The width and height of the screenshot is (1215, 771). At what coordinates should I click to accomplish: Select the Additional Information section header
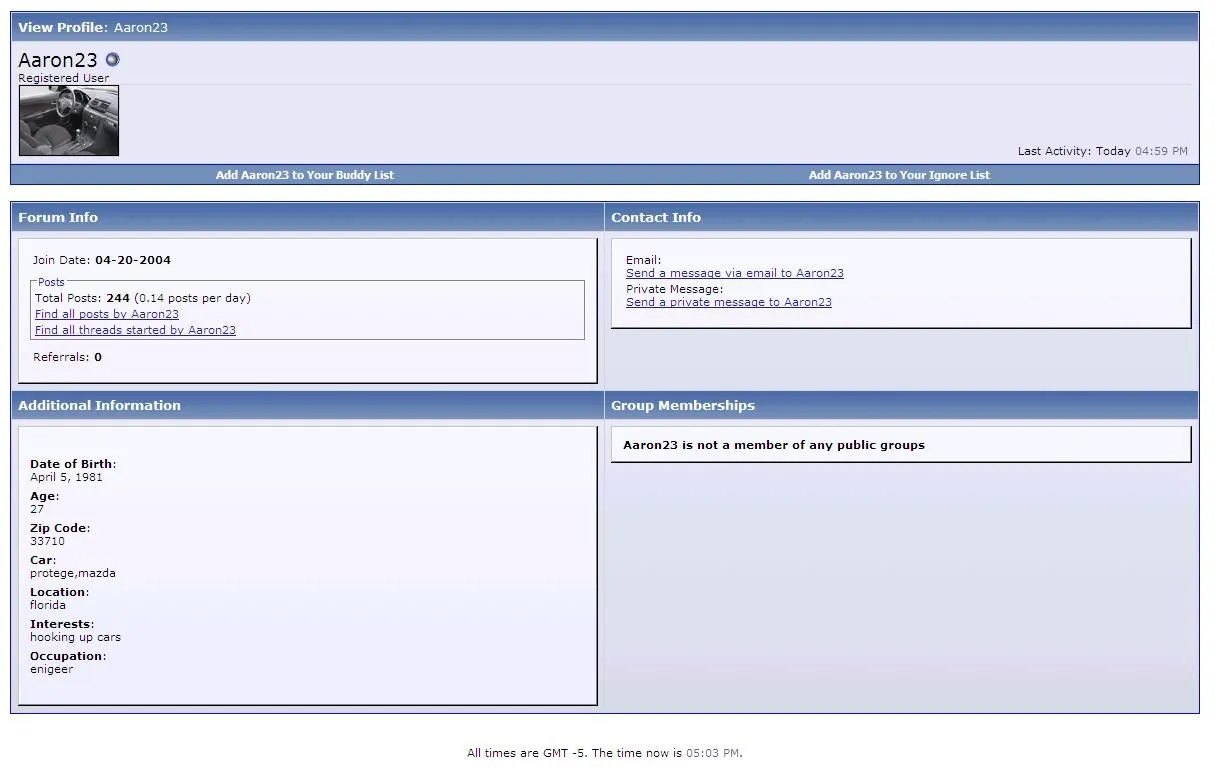100,405
